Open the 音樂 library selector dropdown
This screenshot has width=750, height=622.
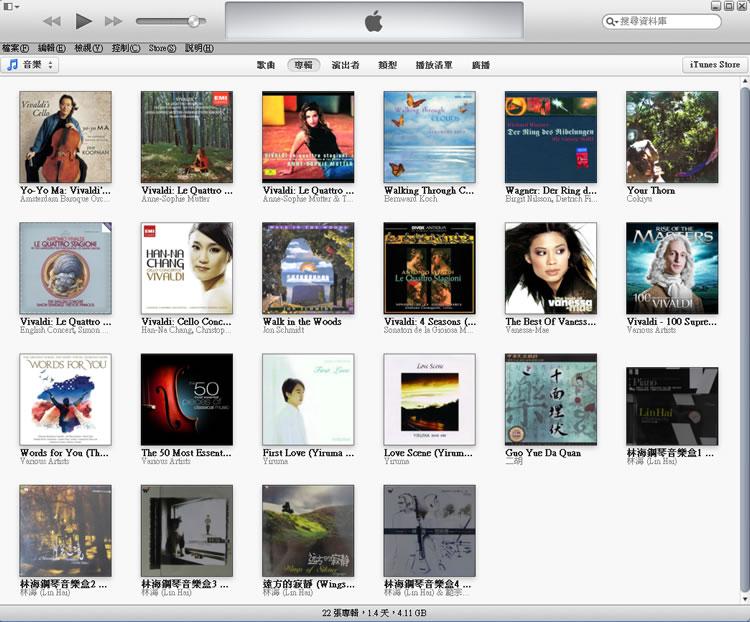pyautogui.click(x=30, y=65)
